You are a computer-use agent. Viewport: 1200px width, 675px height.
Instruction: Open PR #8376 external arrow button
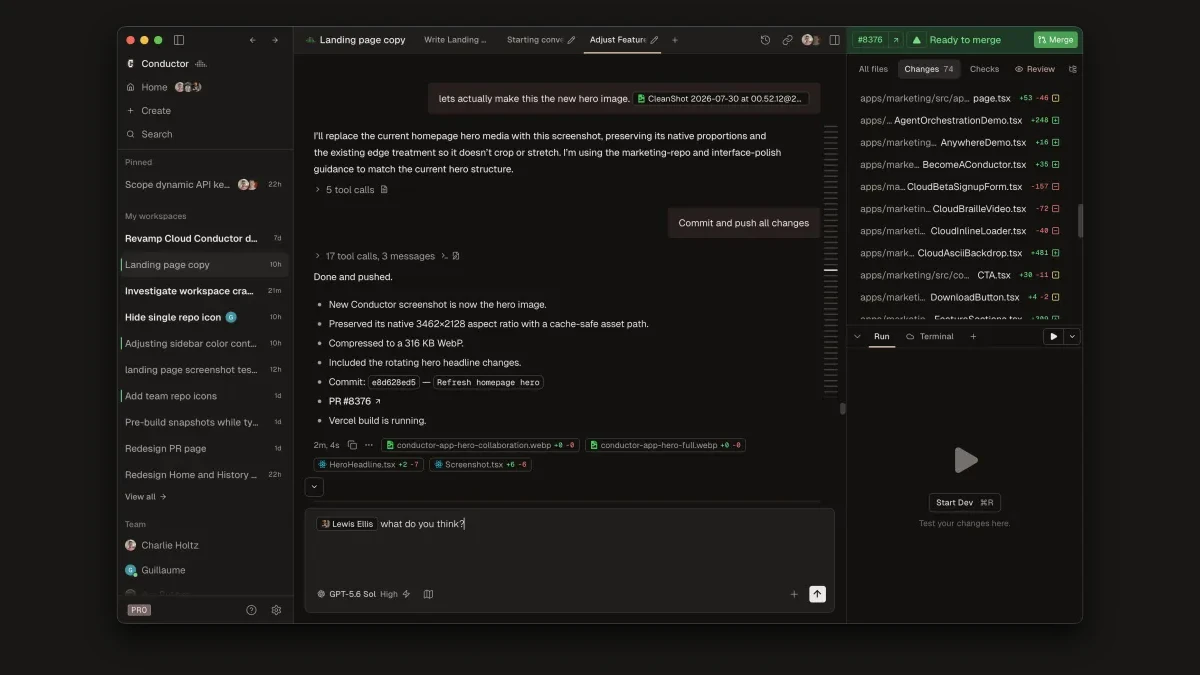[x=896, y=40]
